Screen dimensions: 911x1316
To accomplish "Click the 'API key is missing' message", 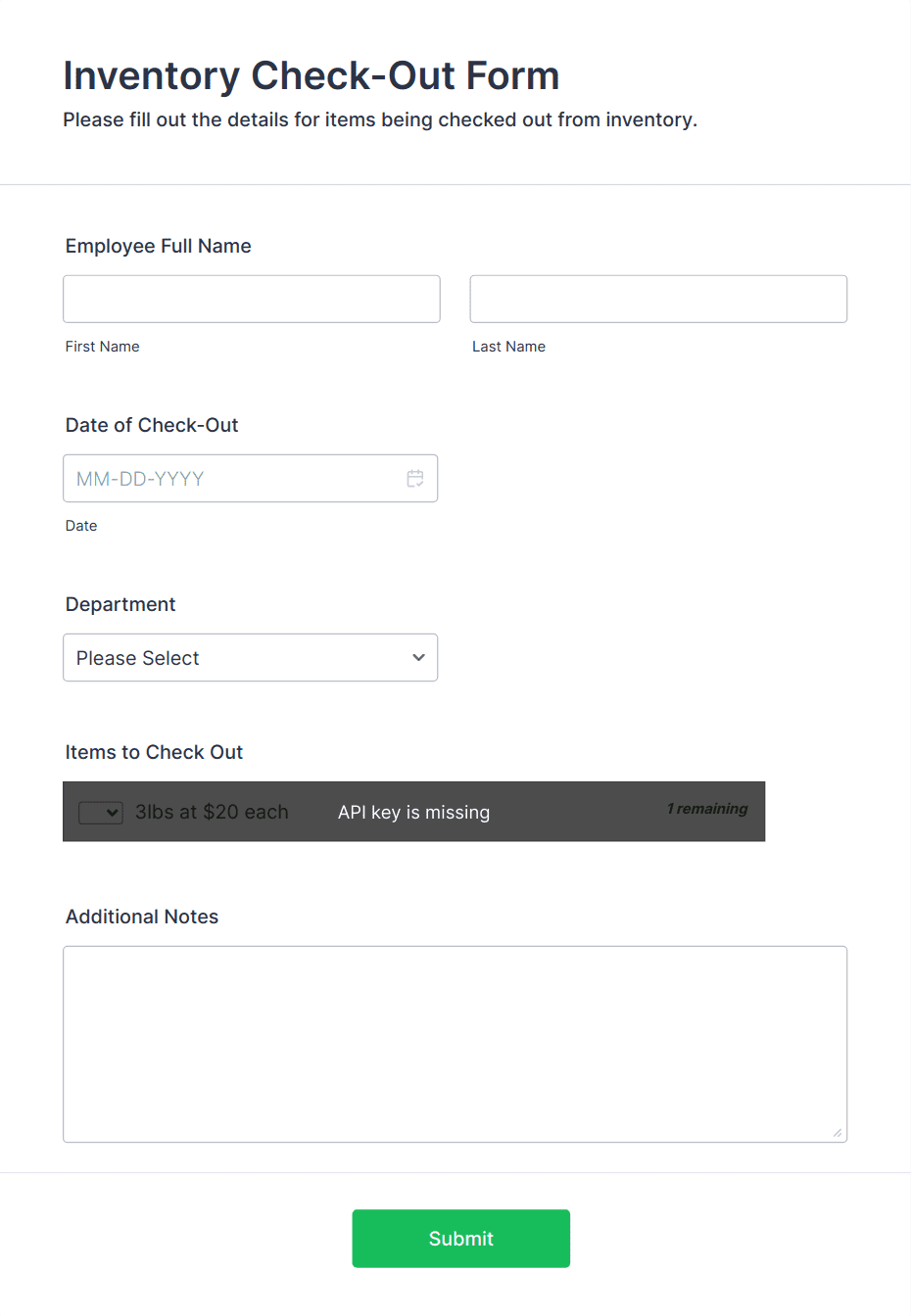I will tap(413, 812).
